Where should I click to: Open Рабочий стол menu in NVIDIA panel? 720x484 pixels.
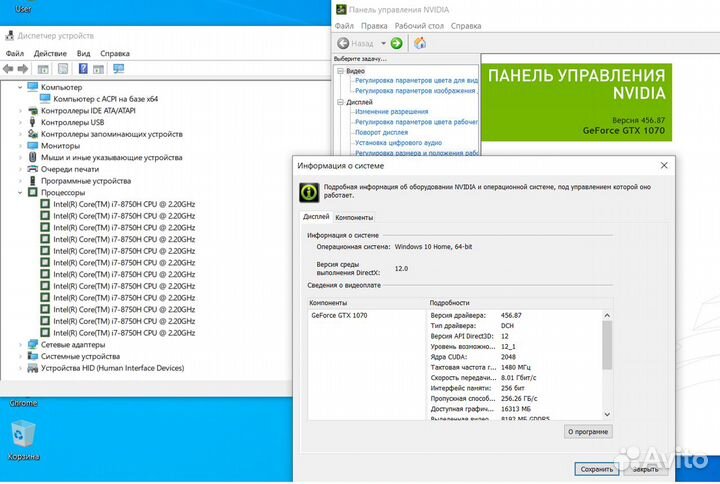click(419, 25)
